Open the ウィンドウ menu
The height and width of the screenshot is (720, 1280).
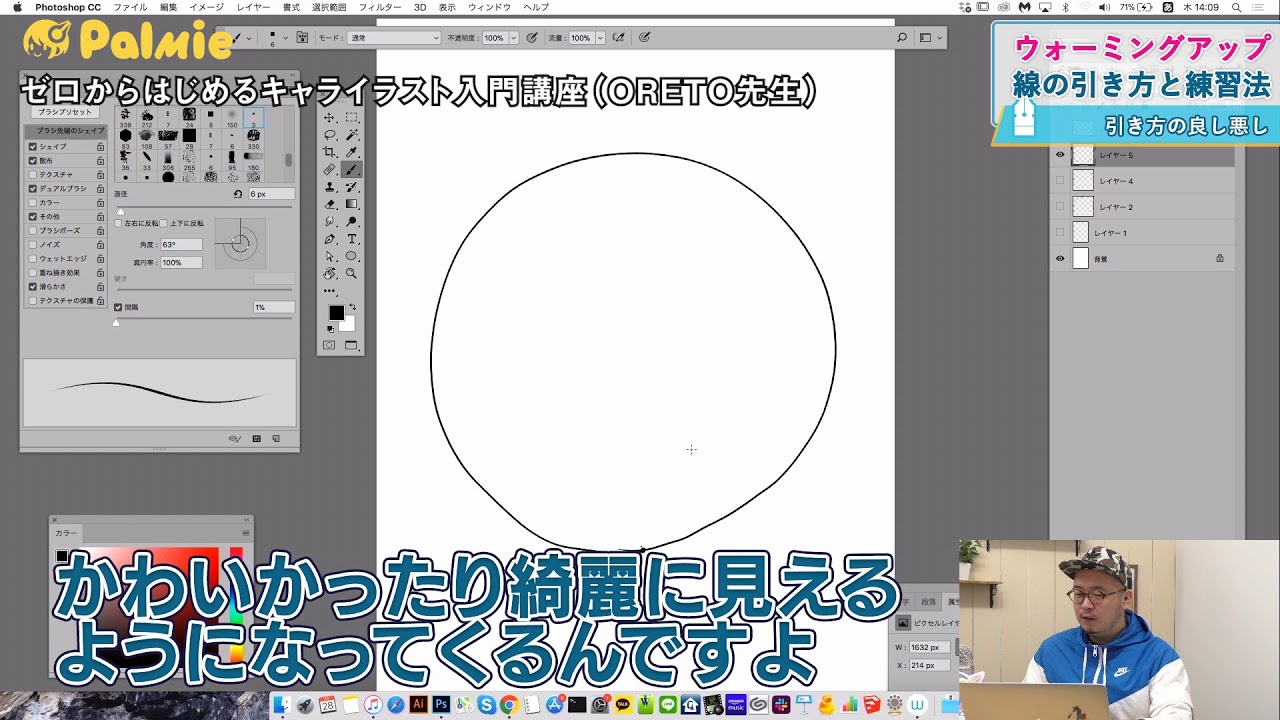coord(489,7)
